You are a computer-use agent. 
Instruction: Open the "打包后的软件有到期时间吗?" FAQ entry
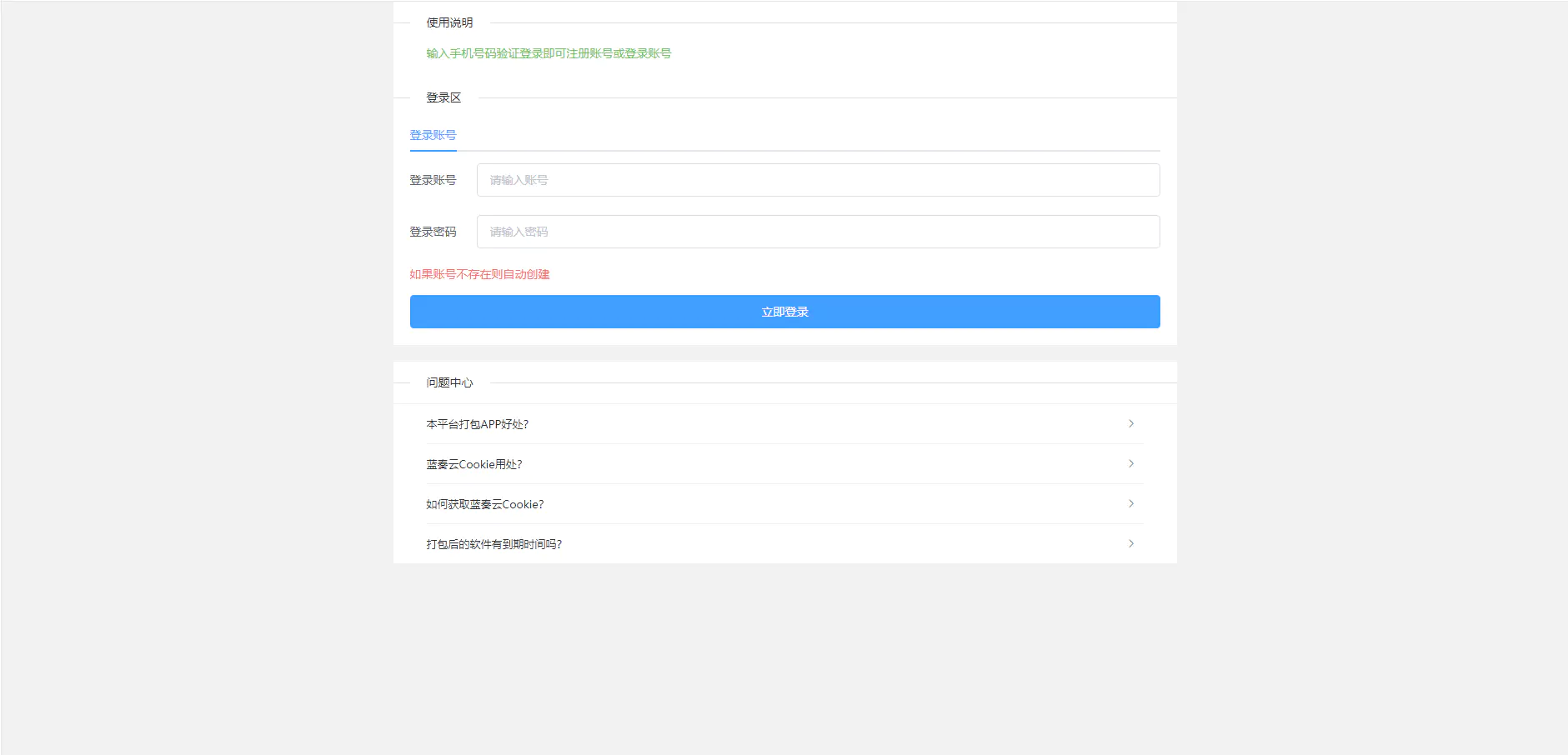493,543
